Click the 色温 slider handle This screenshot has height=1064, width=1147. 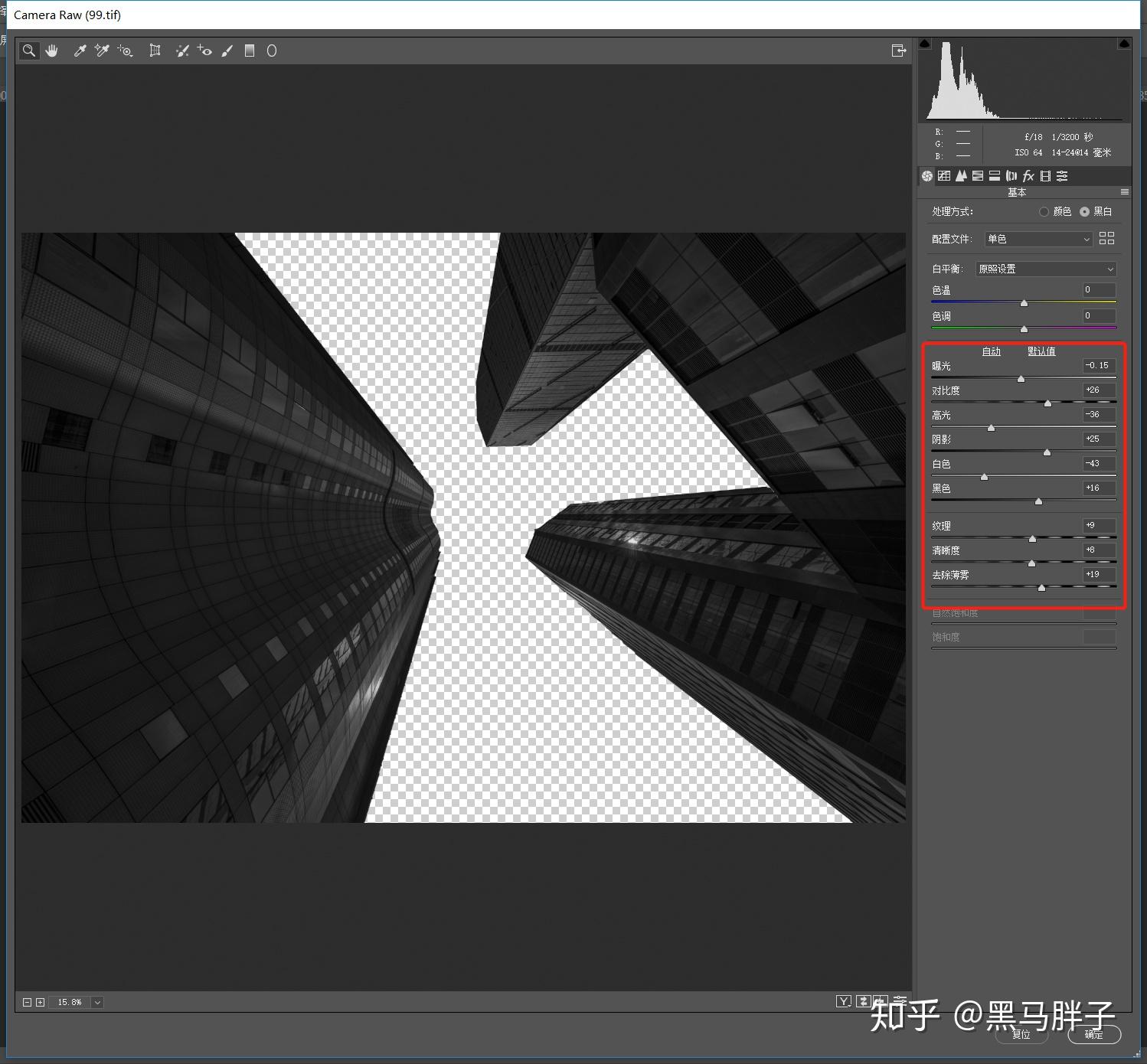point(1024,304)
